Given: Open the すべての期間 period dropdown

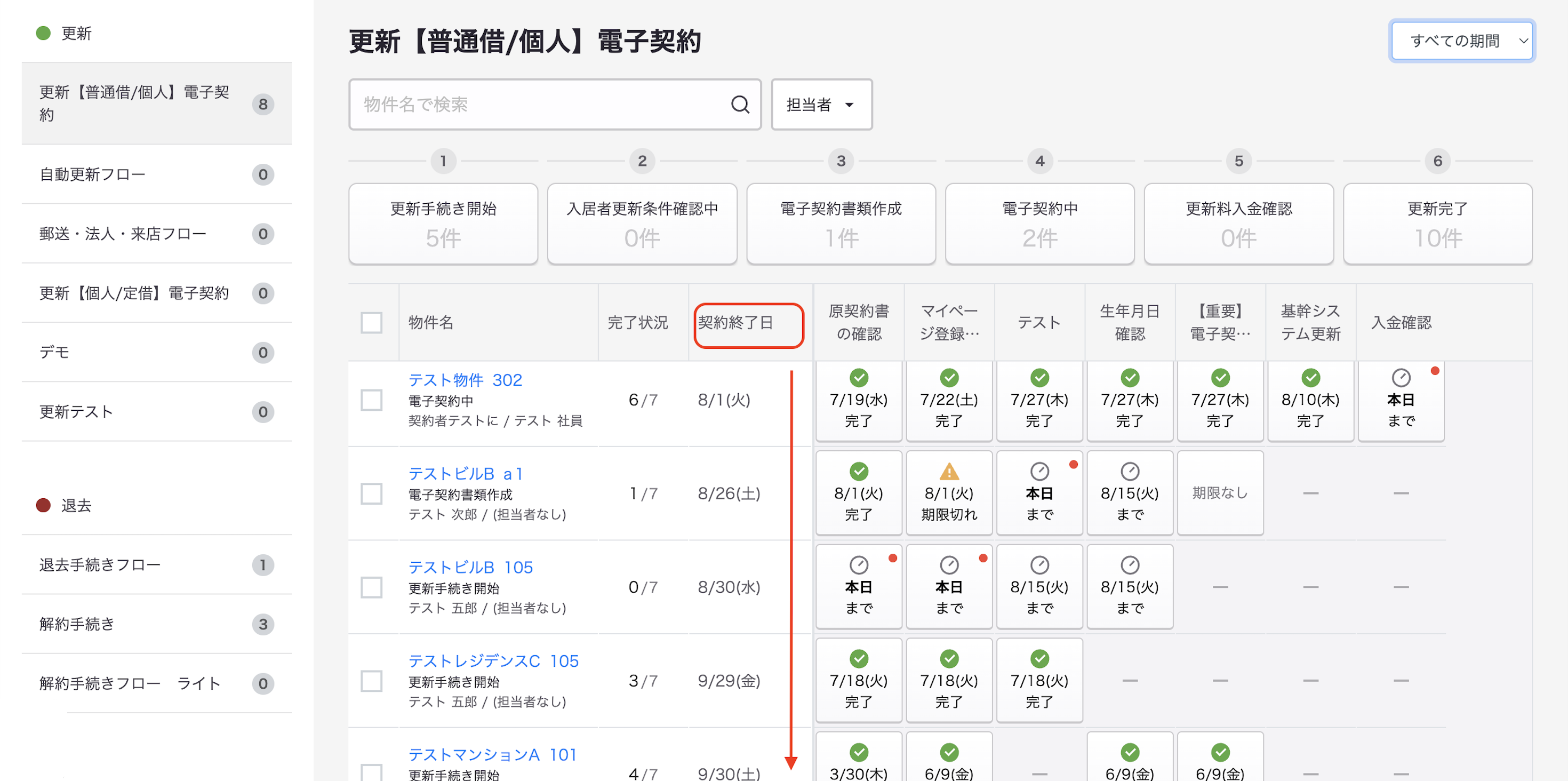Looking at the screenshot, I should (1461, 41).
